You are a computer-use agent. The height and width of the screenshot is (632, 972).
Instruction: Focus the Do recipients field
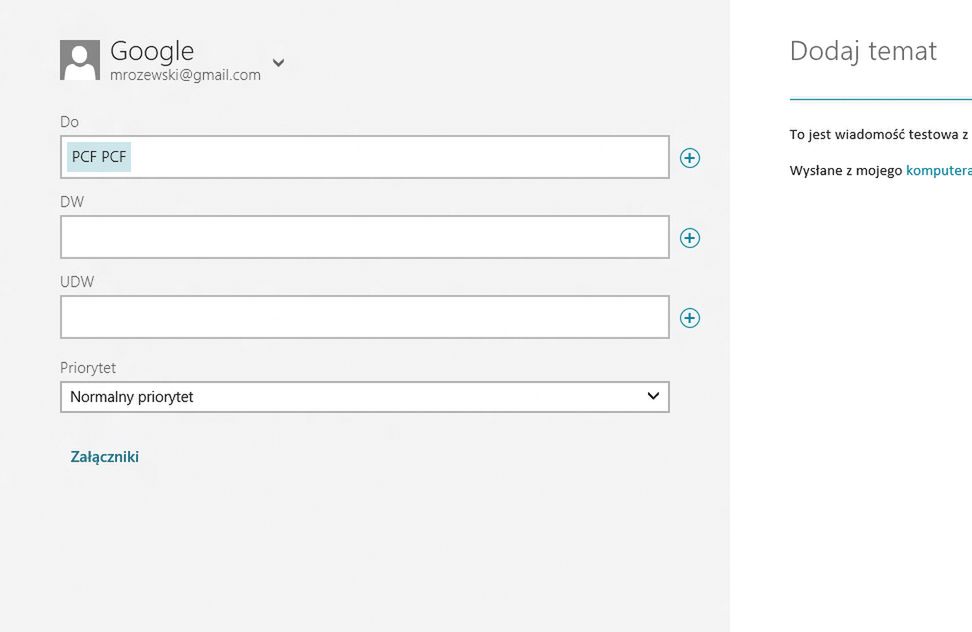400,157
